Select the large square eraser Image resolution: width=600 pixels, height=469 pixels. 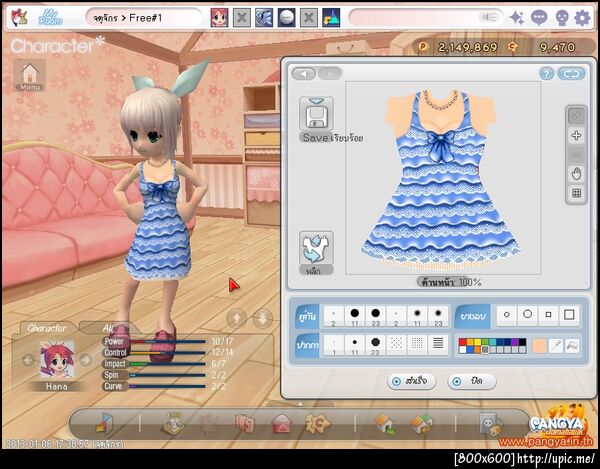pos(569,315)
